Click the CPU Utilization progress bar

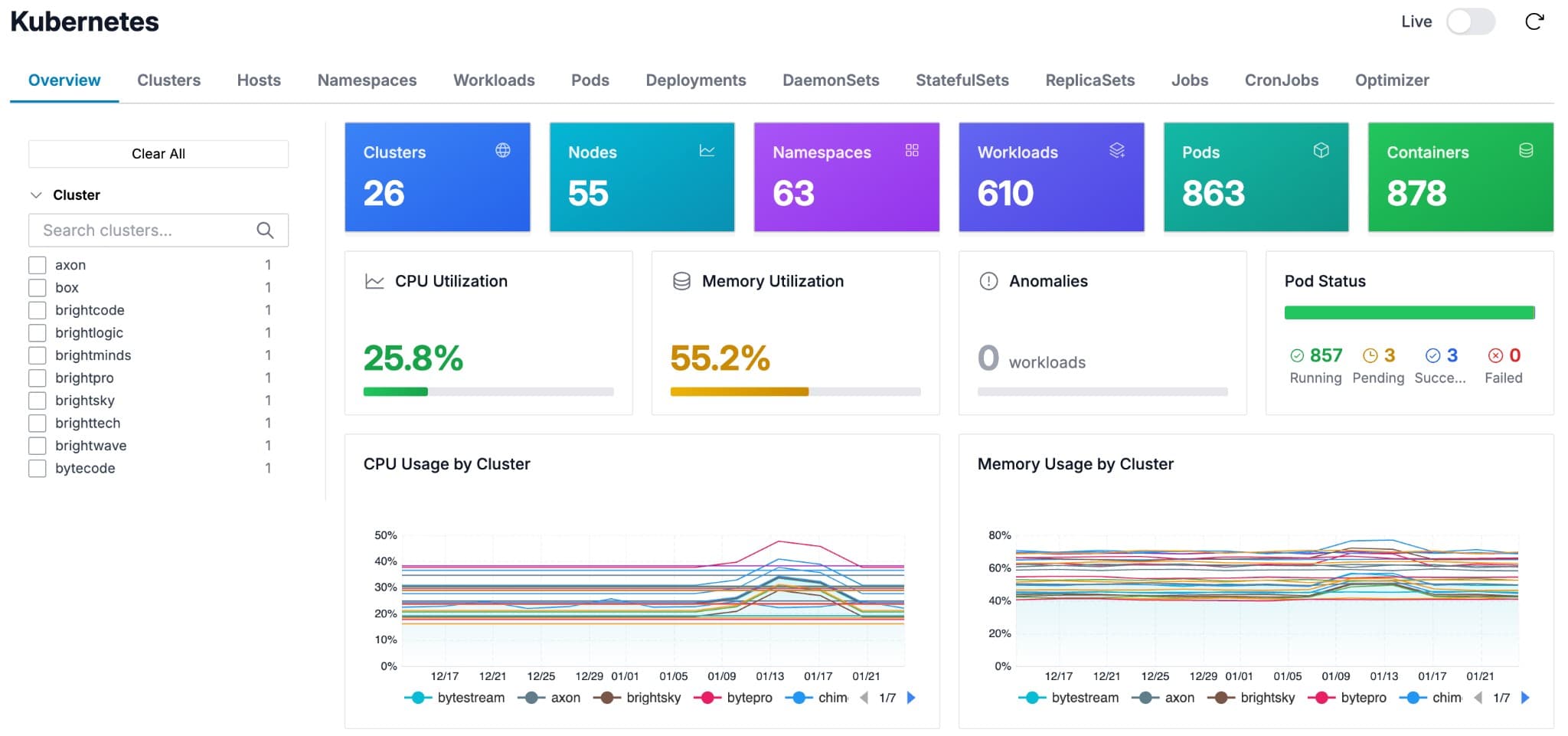[x=490, y=391]
